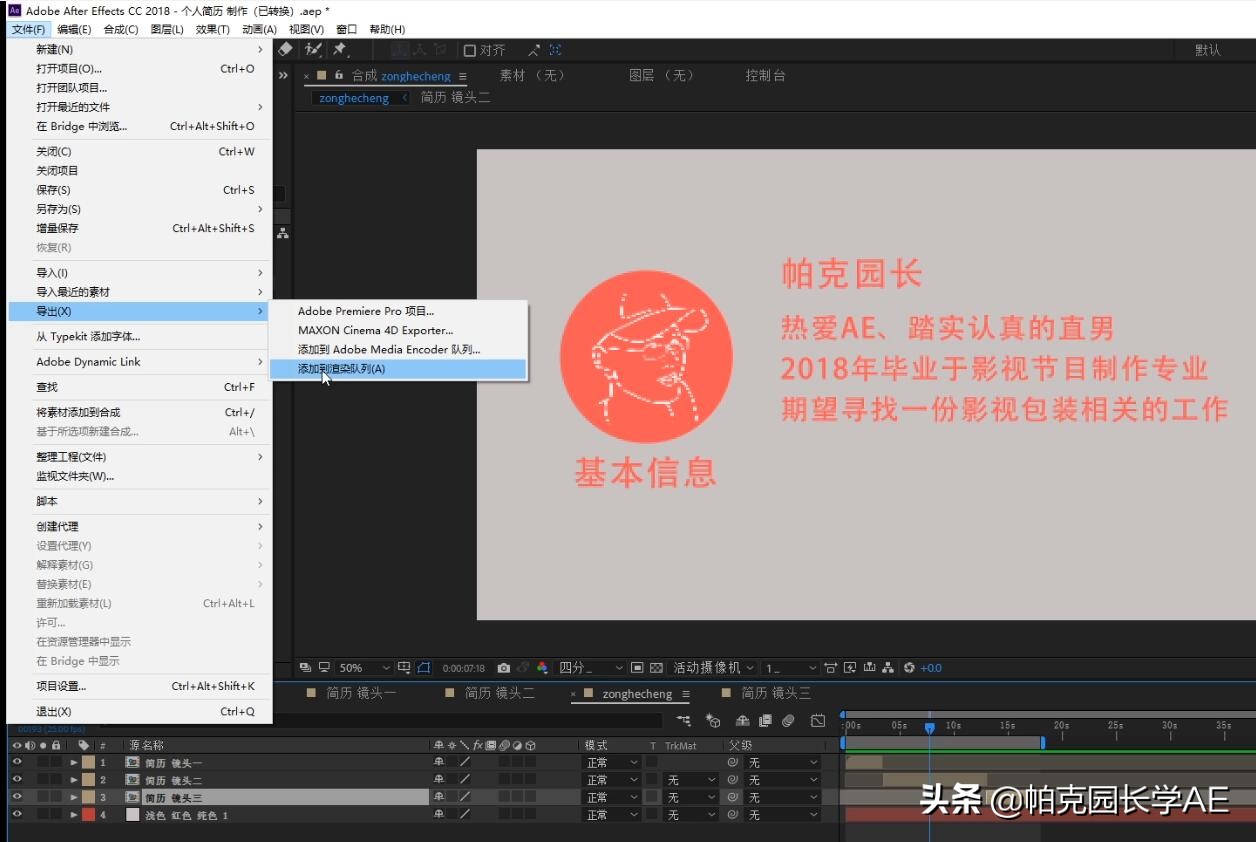
Task: Open the 50% magnification dropdown
Action: [364, 668]
